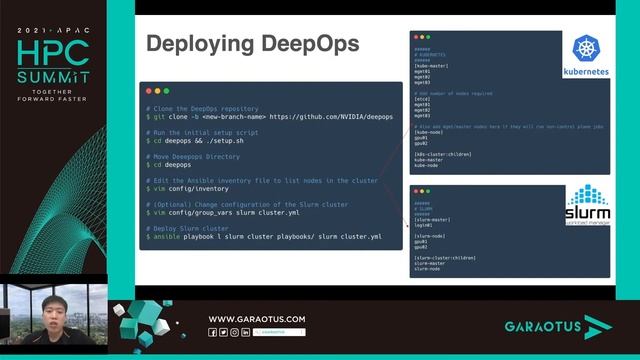Click the 'vim config/inventory' command line

[187, 189]
